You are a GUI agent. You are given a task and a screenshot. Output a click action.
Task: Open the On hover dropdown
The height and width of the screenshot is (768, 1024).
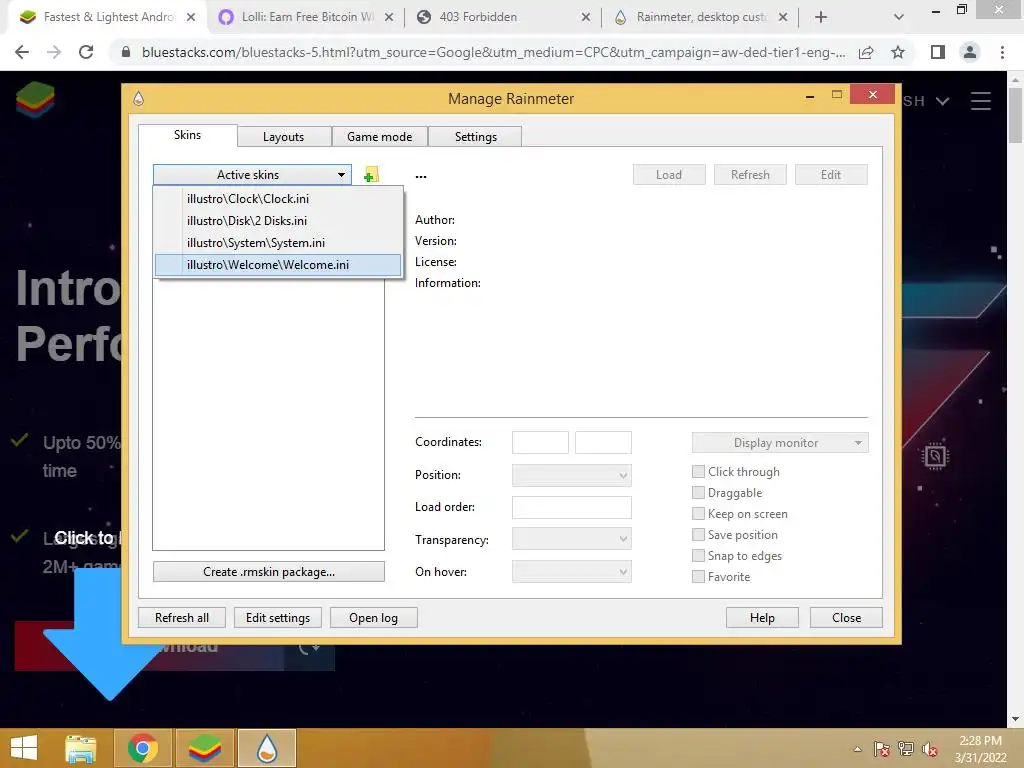[571, 571]
